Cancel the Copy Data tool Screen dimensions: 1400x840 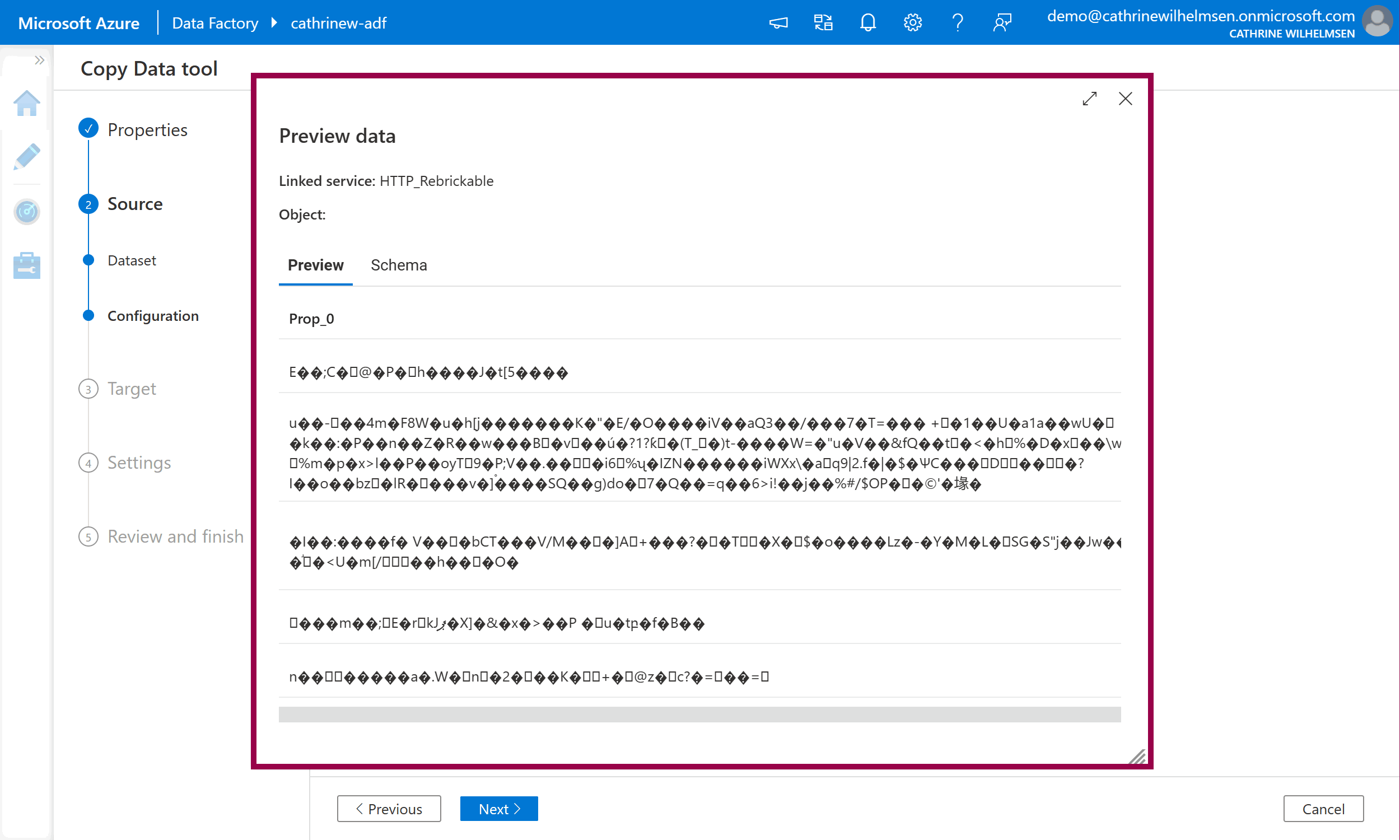[x=1323, y=808]
